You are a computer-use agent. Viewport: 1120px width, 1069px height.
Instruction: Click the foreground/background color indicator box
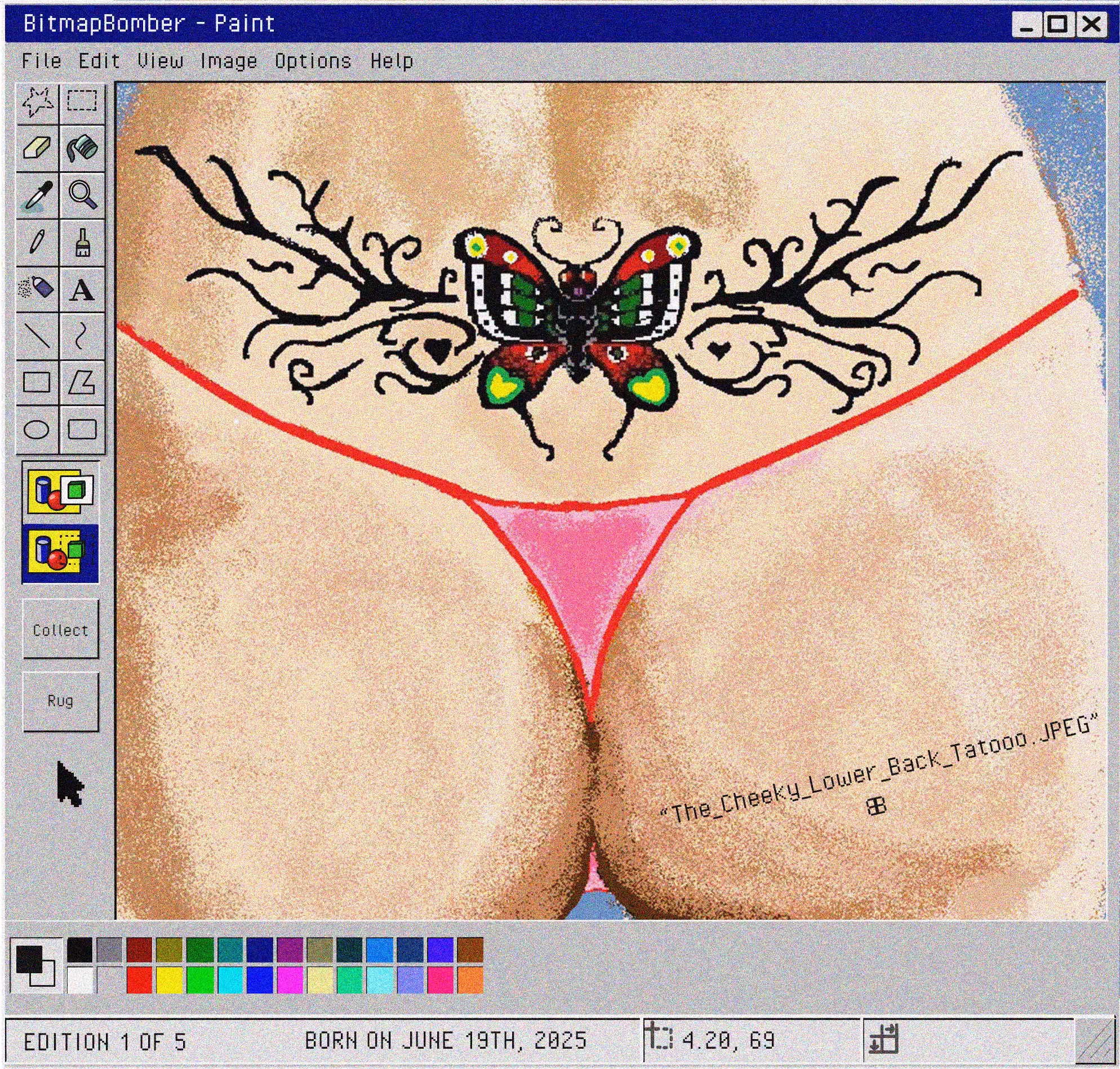tap(36, 965)
